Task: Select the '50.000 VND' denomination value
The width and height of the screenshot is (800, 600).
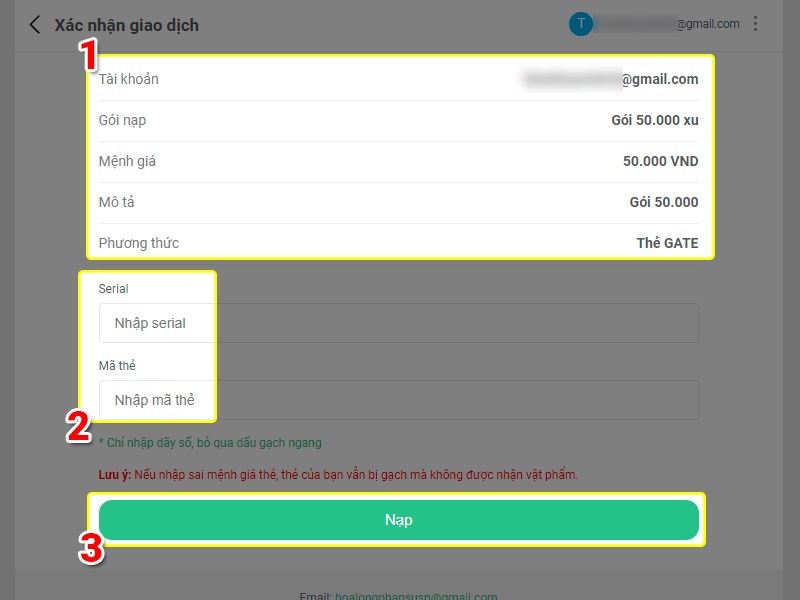Action: point(660,161)
